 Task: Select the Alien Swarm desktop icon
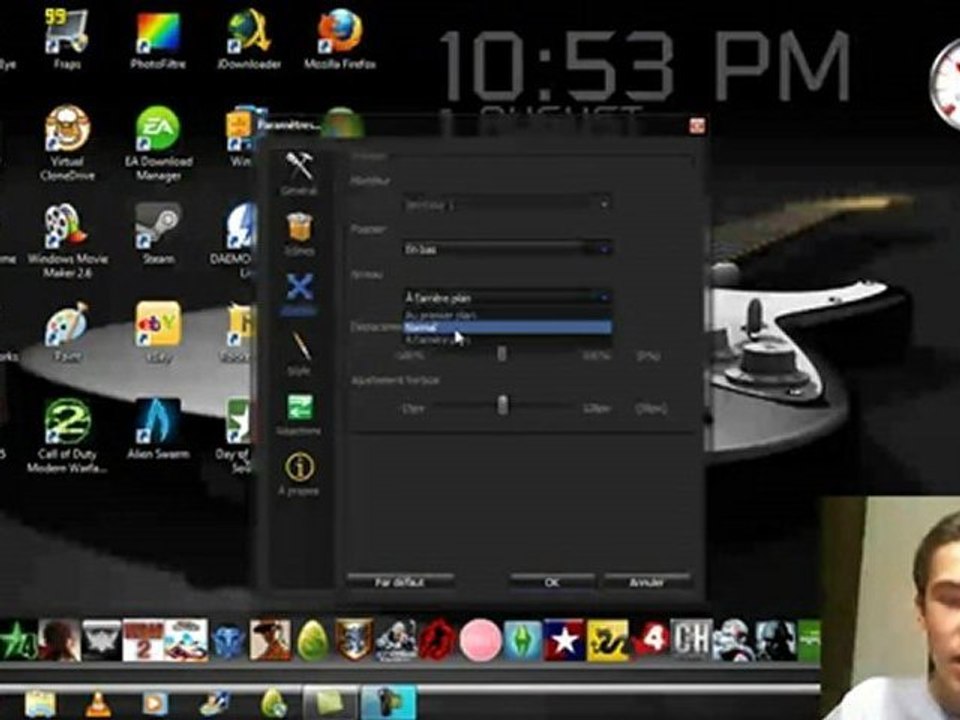pos(158,430)
